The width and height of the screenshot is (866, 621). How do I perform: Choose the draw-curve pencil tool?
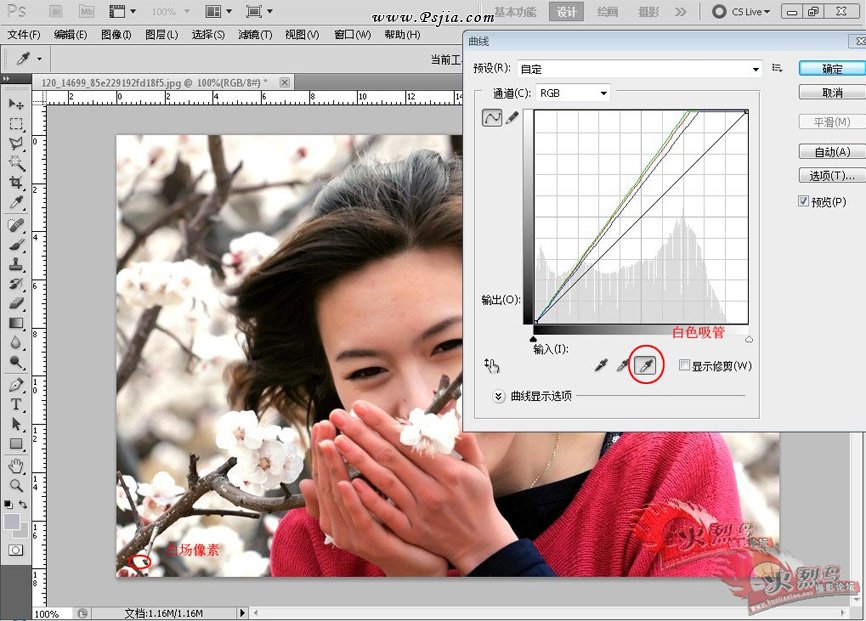pyautogui.click(x=513, y=118)
